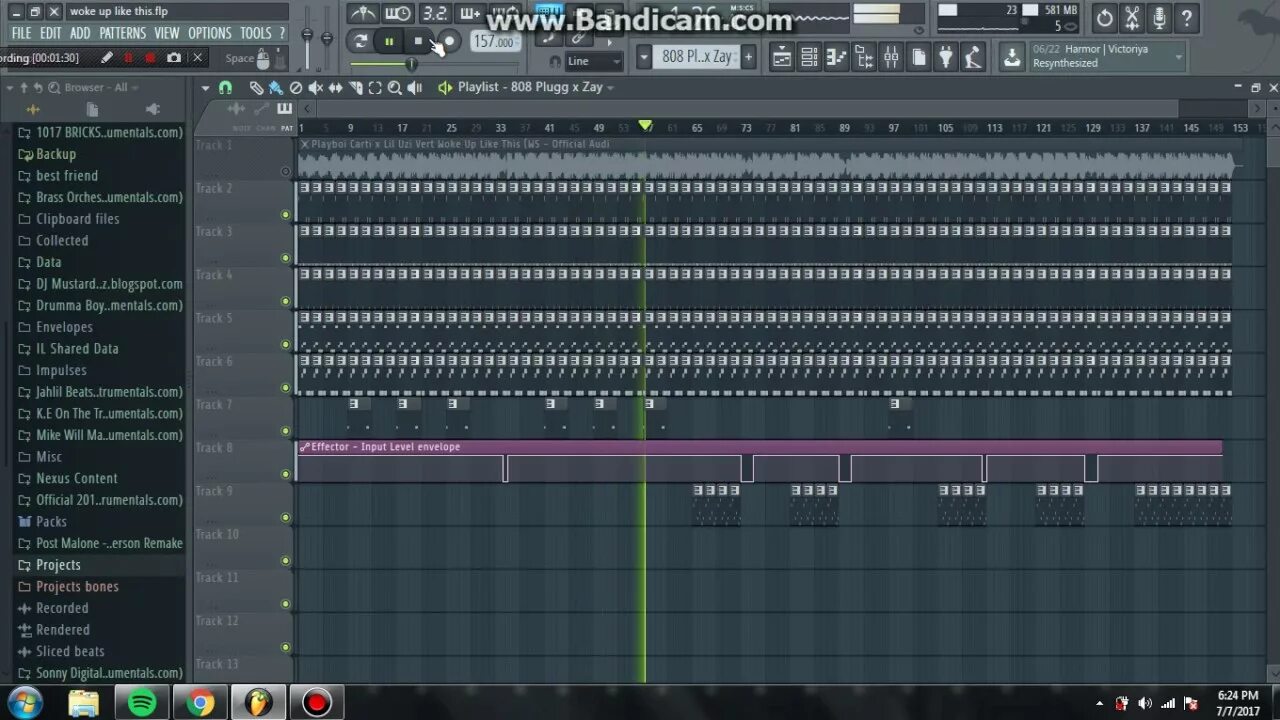The image size is (1280, 720).
Task: Select the playlist Playback speaker tool
Action: coord(414,88)
